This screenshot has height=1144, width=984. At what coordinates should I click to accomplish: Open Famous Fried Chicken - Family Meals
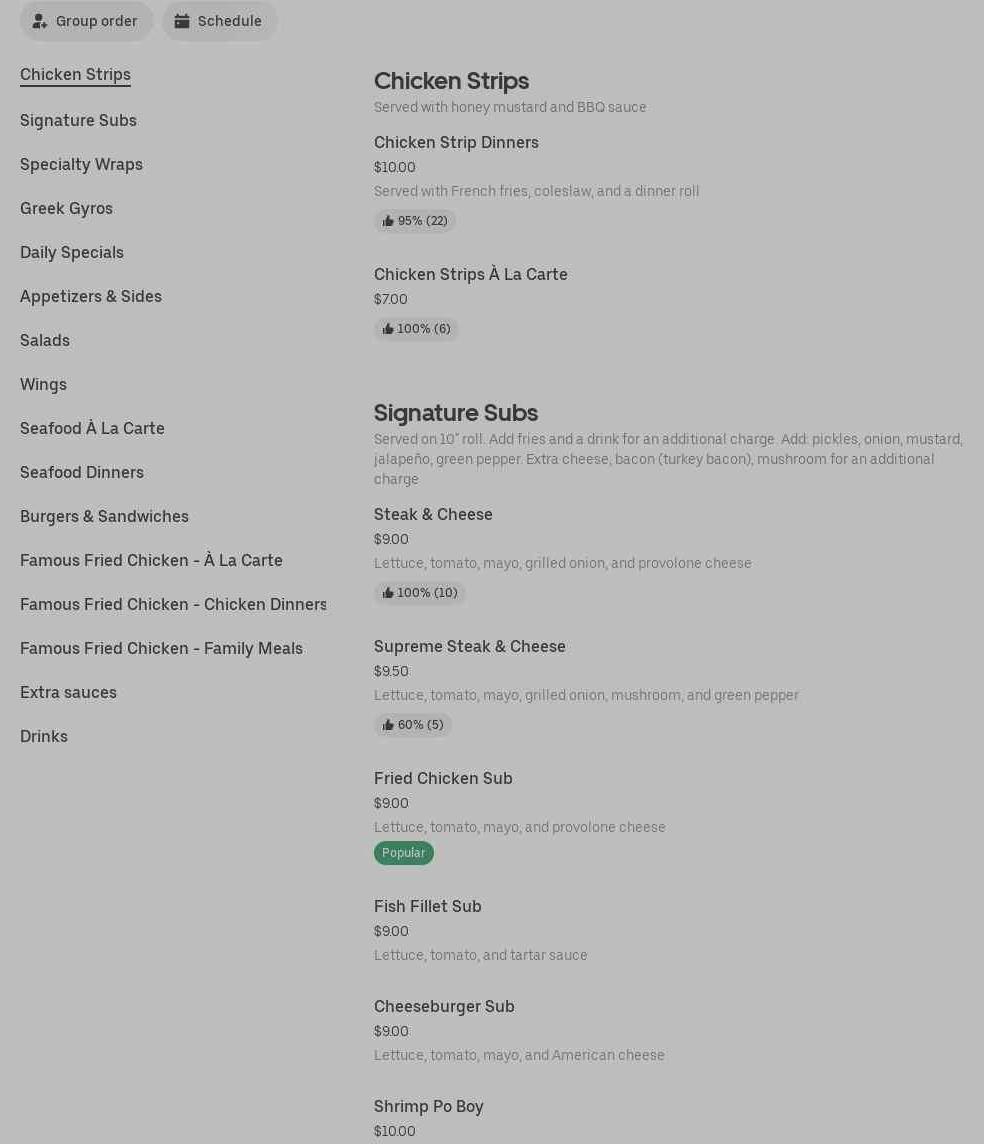pyautogui.click(x=161, y=648)
